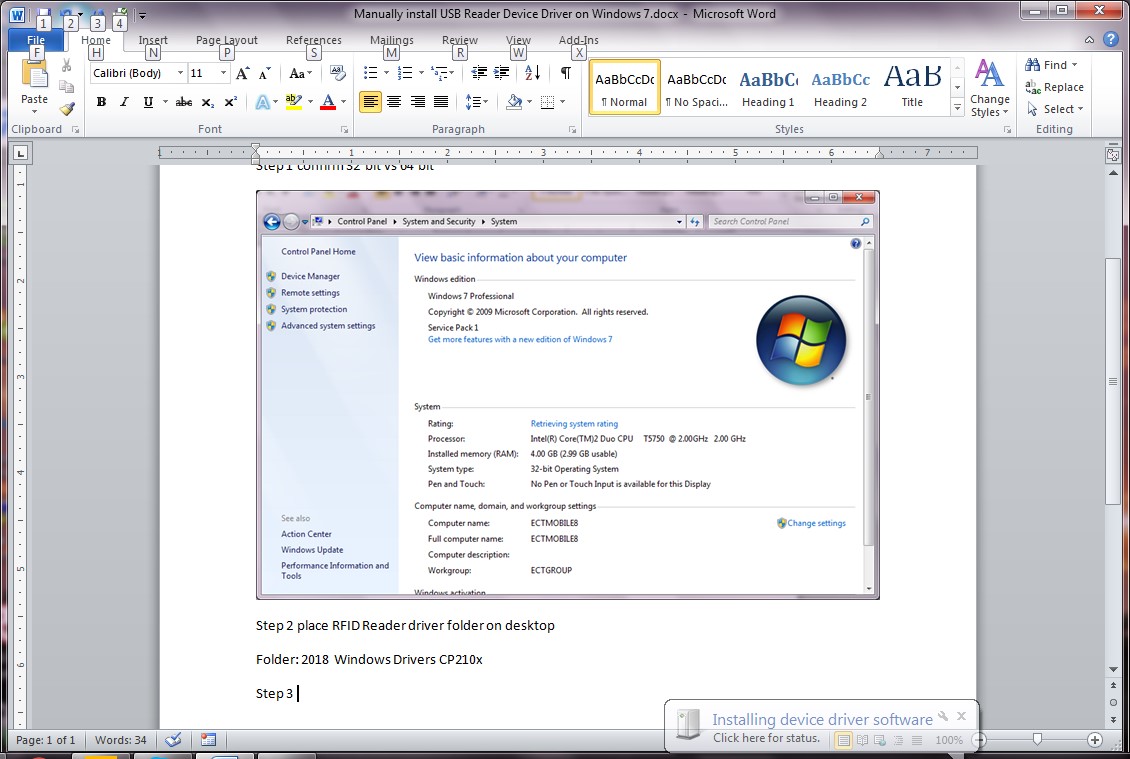
Task: Toggle Bold formatting
Action: pyautogui.click(x=101, y=102)
